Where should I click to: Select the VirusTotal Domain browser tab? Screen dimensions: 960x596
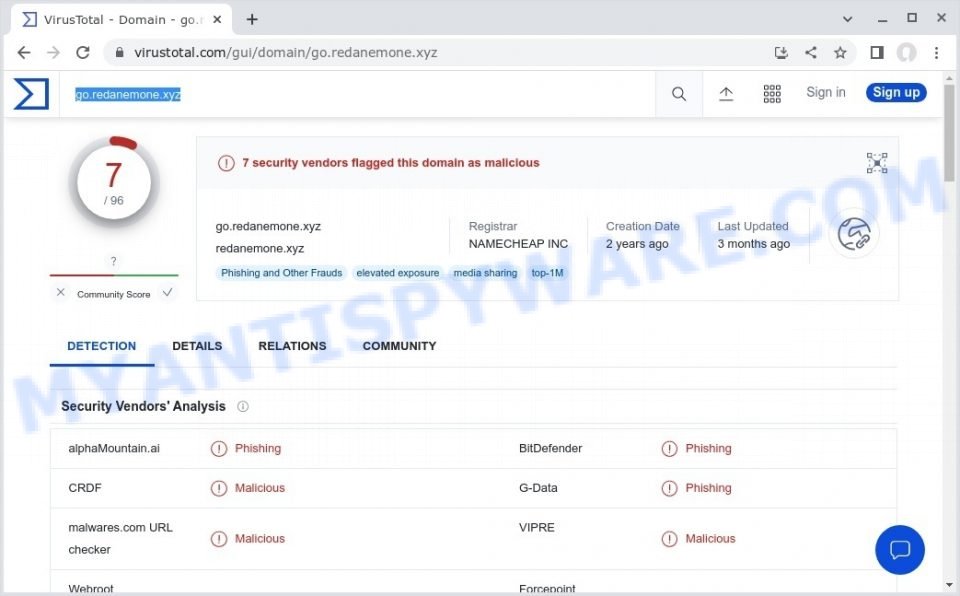pyautogui.click(x=121, y=20)
